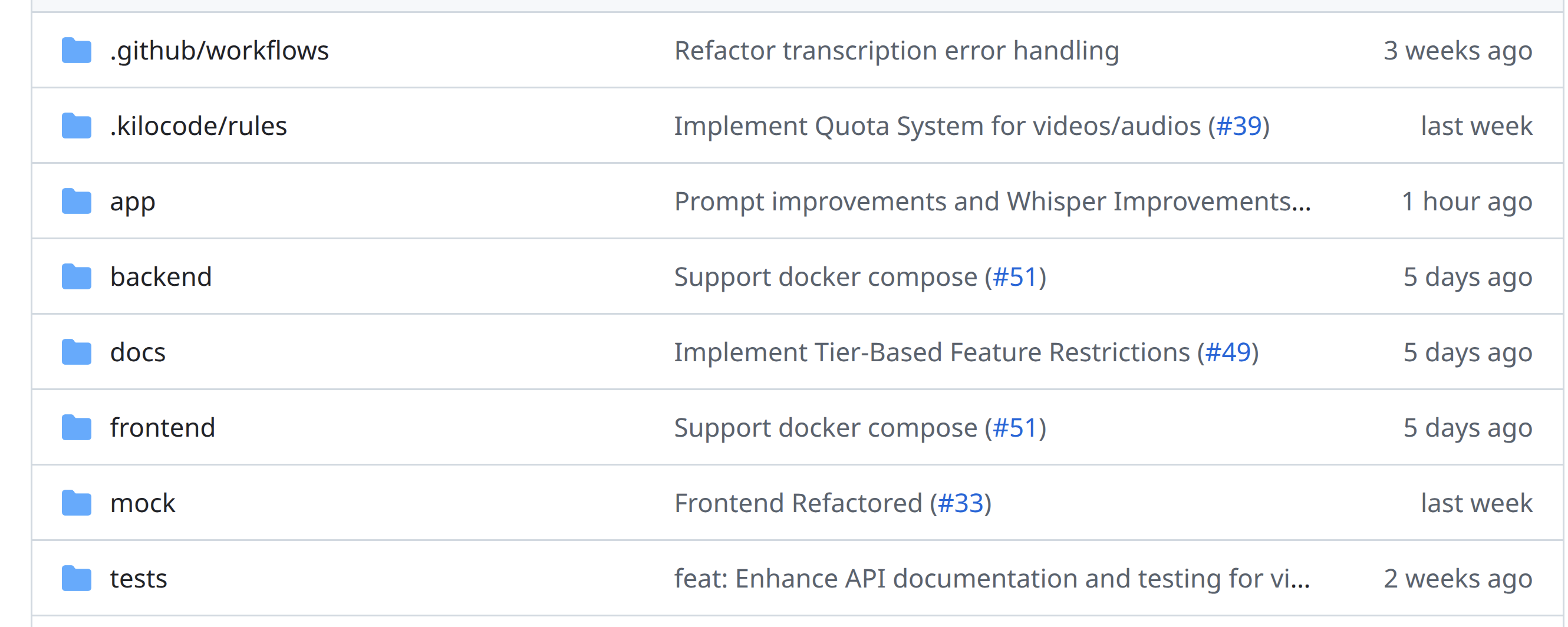Viewport: 1568px width, 627px height.
Task: Open #51 link in backend row
Action: [x=1014, y=277]
